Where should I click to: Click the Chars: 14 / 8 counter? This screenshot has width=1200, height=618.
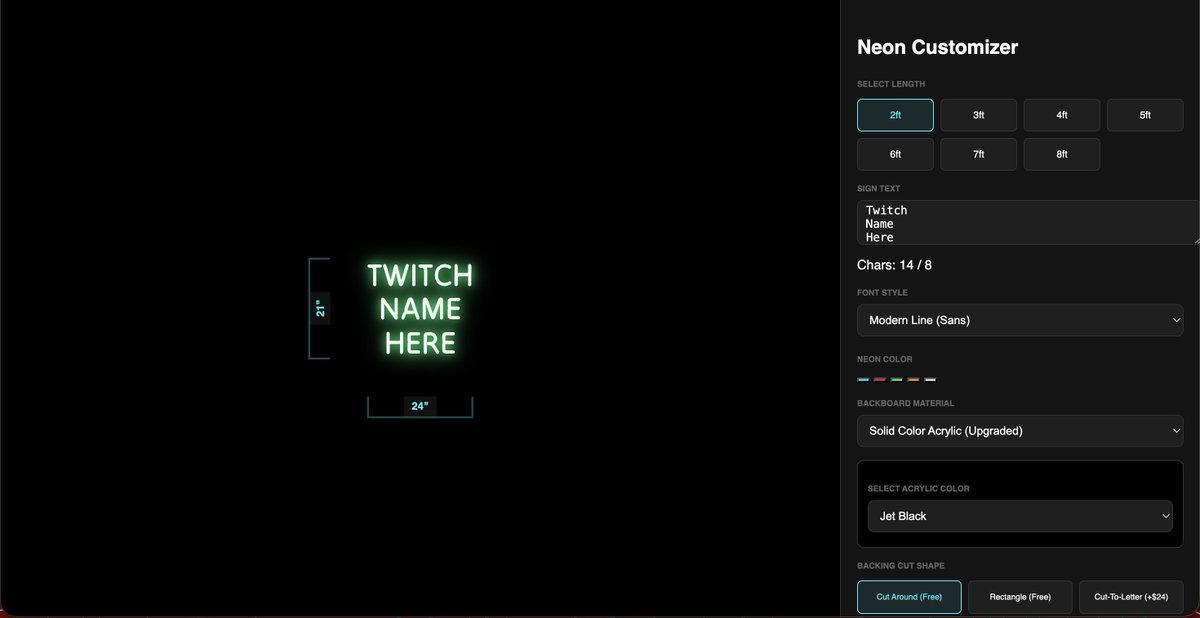pyautogui.click(x=895, y=265)
